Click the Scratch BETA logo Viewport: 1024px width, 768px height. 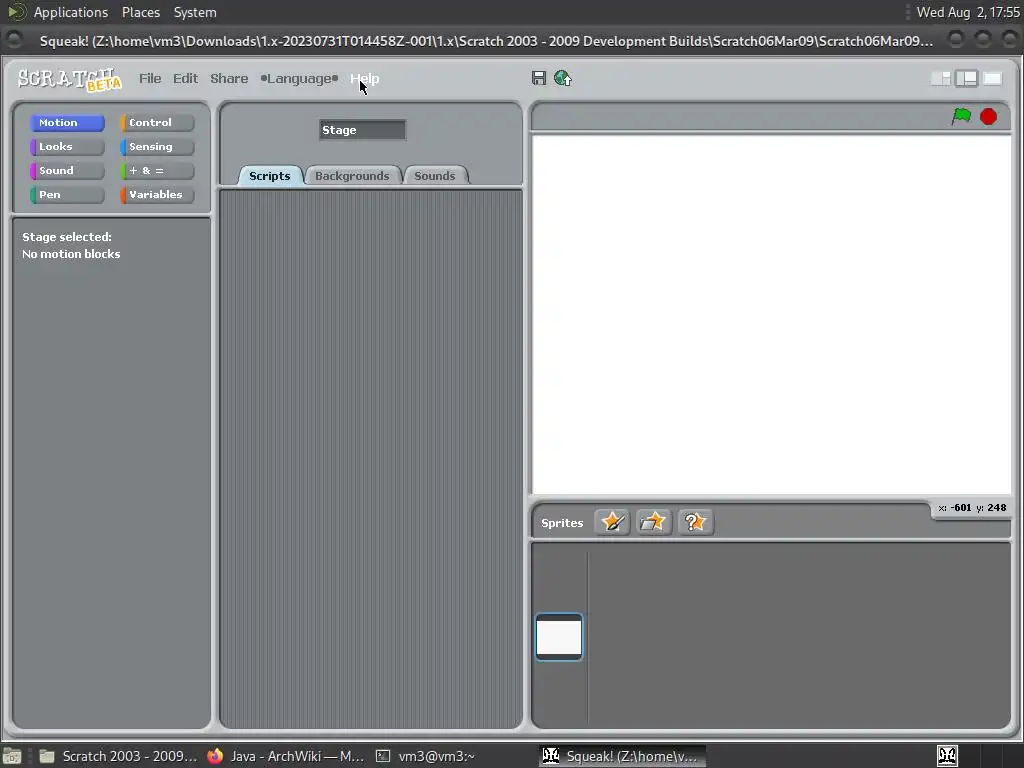tap(69, 80)
